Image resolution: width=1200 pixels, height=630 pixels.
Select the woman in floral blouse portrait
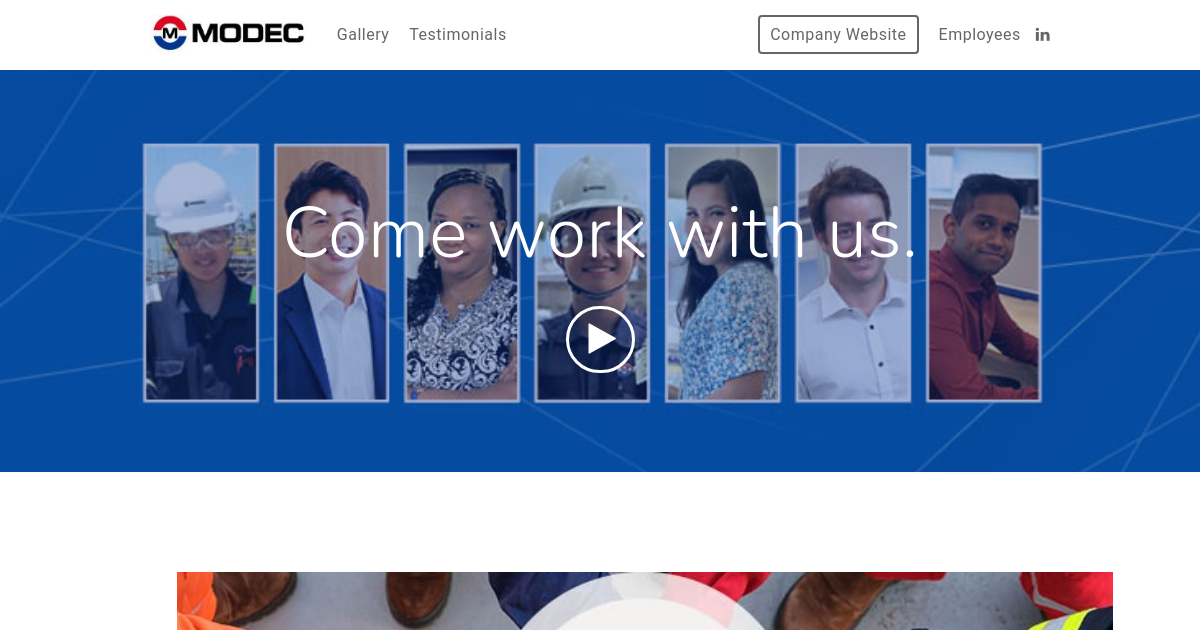[723, 273]
